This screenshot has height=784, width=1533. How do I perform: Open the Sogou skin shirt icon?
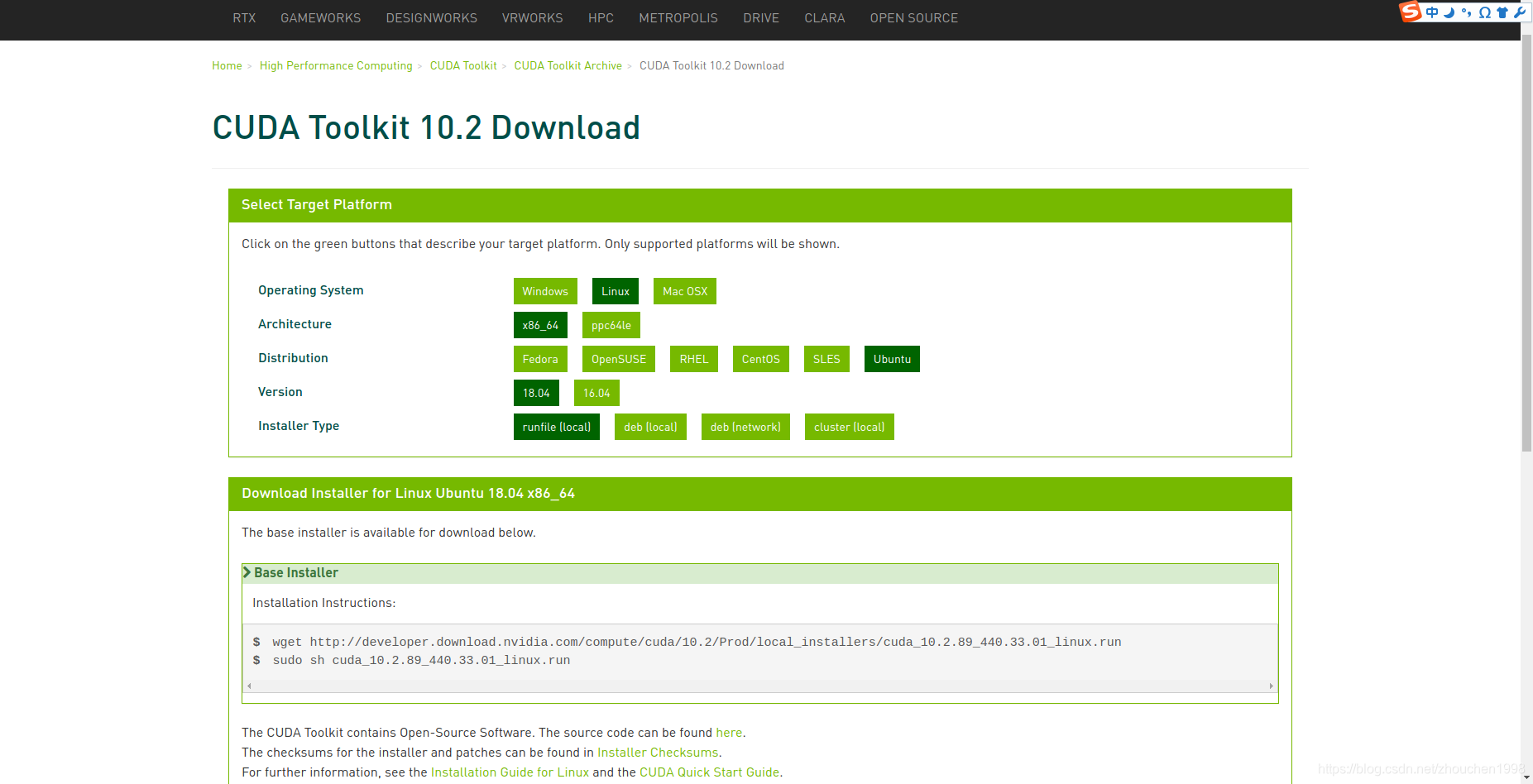click(1502, 12)
